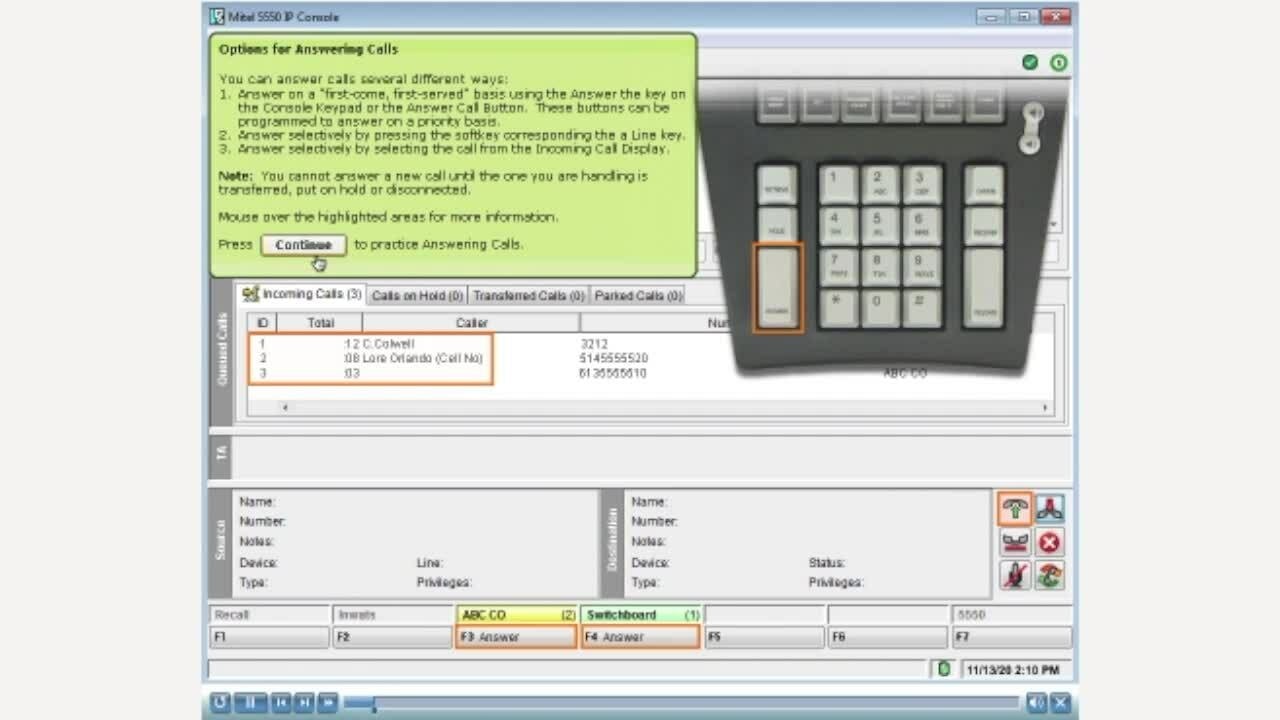The image size is (1280, 720).
Task: Click the green-red swap call icon
Action: point(1049,576)
